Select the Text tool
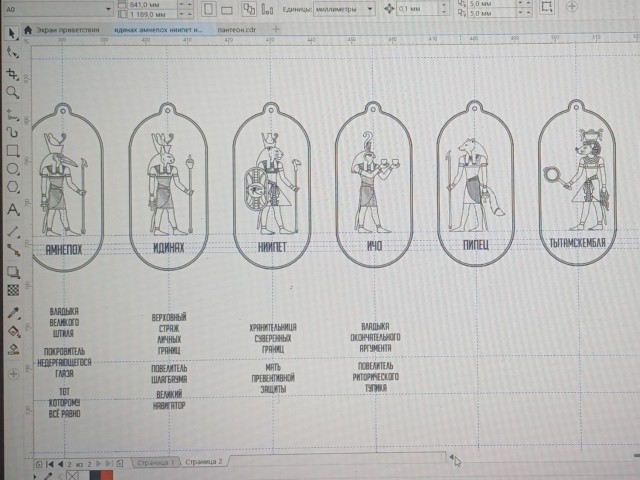The image size is (640, 480). pyautogui.click(x=13, y=209)
